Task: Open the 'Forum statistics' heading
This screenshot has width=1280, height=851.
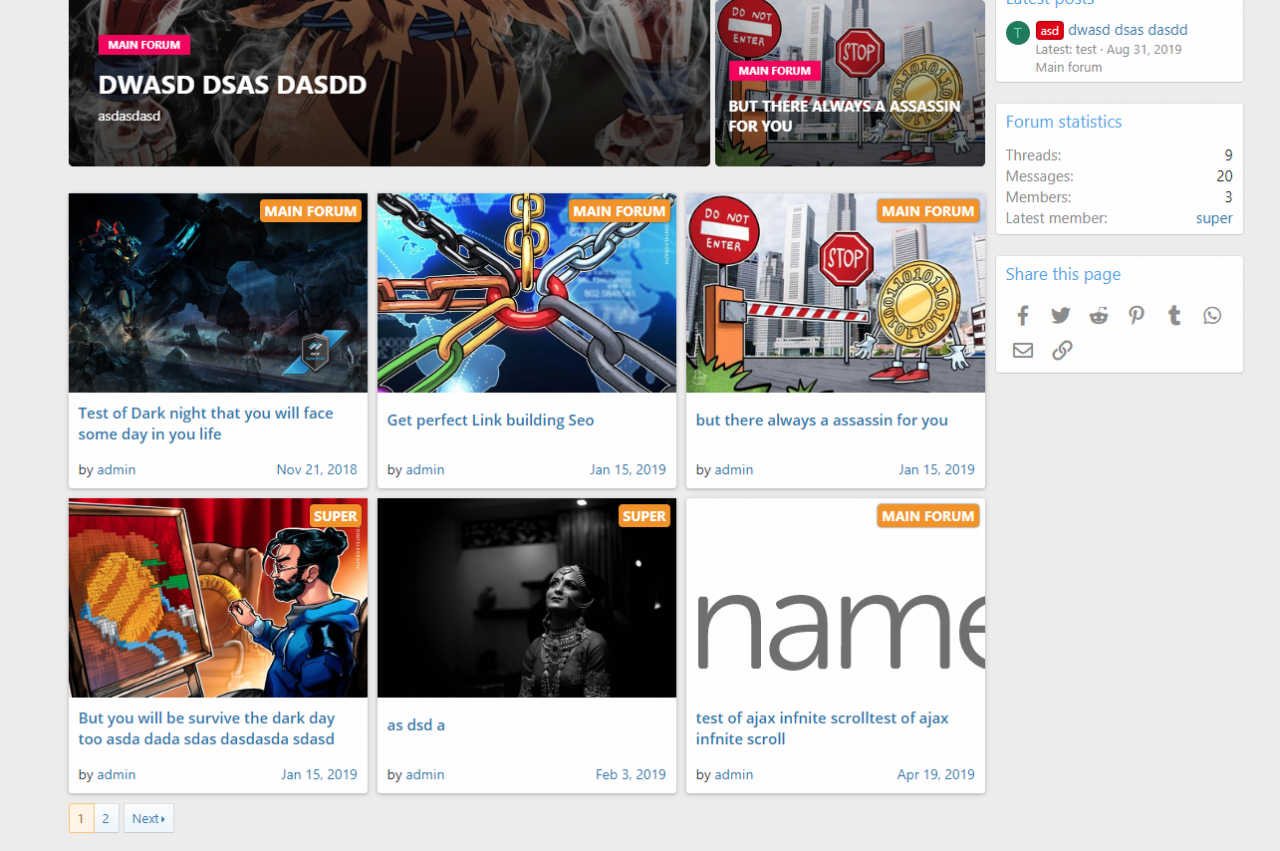Action: pos(1064,122)
